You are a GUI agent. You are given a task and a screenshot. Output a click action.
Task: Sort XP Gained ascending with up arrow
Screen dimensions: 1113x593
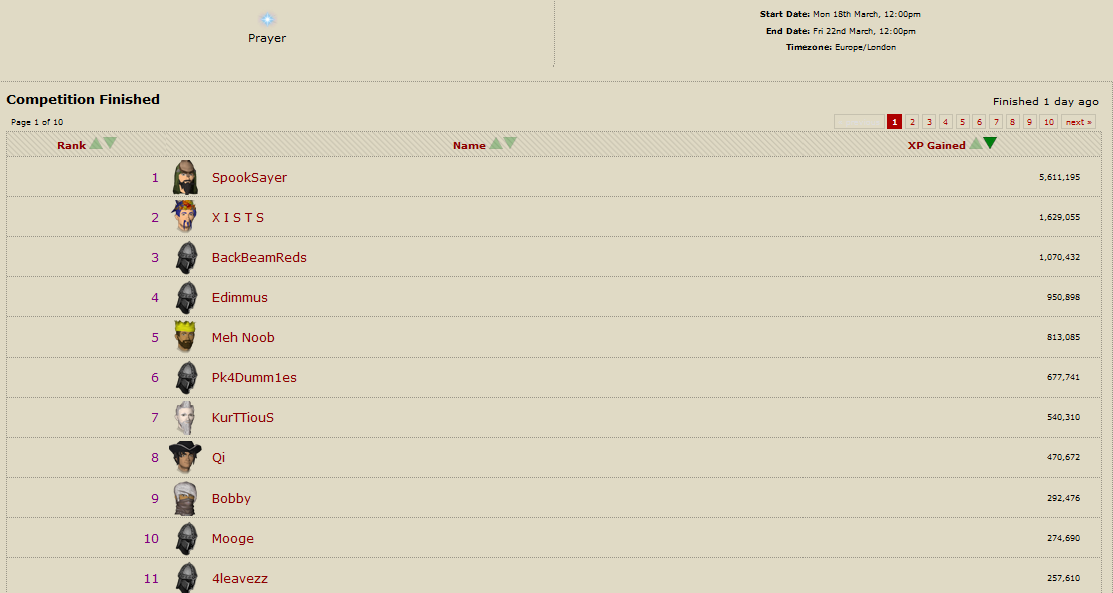(976, 144)
